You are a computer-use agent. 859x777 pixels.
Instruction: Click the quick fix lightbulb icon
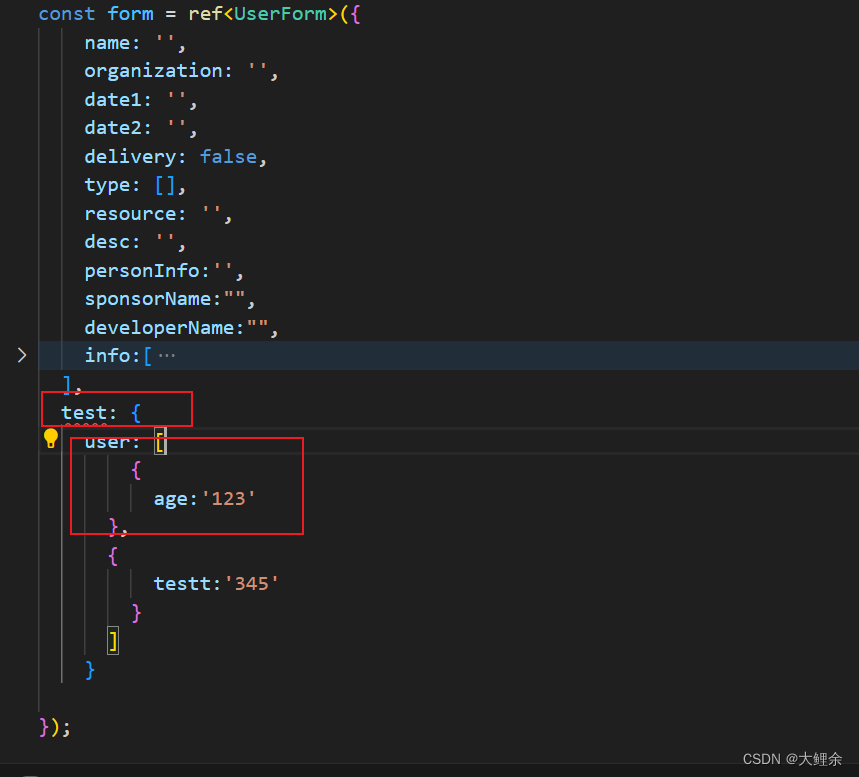coord(50,438)
